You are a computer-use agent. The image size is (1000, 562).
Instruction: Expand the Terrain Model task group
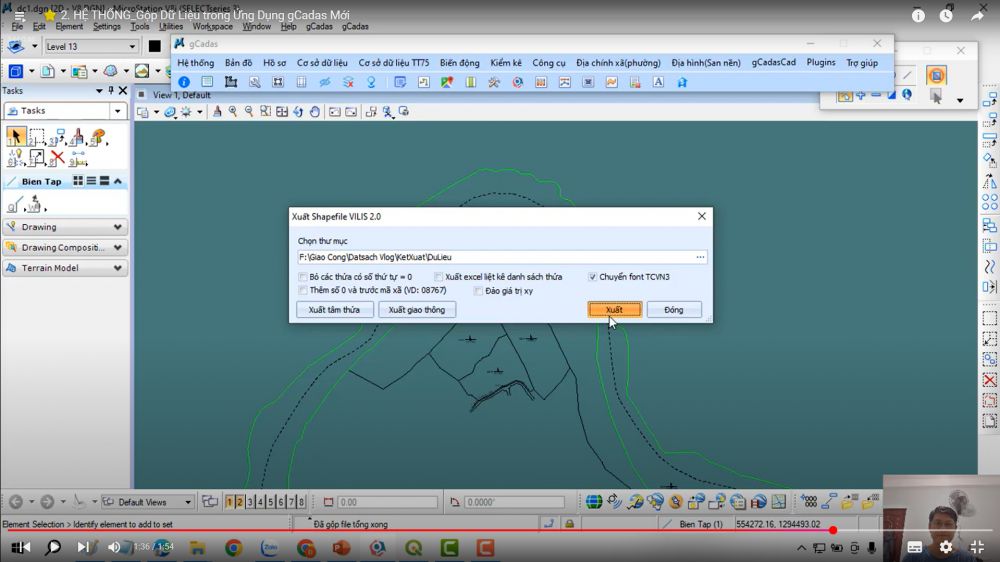click(x=118, y=268)
